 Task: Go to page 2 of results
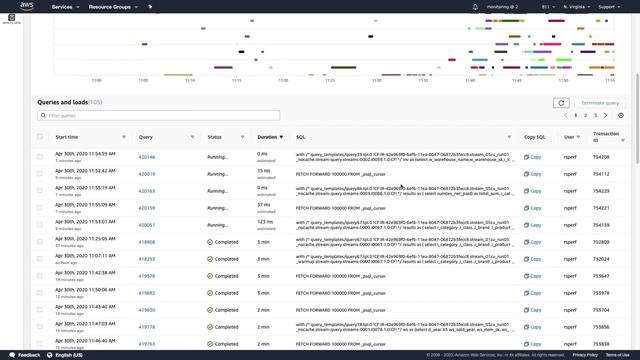pos(586,116)
